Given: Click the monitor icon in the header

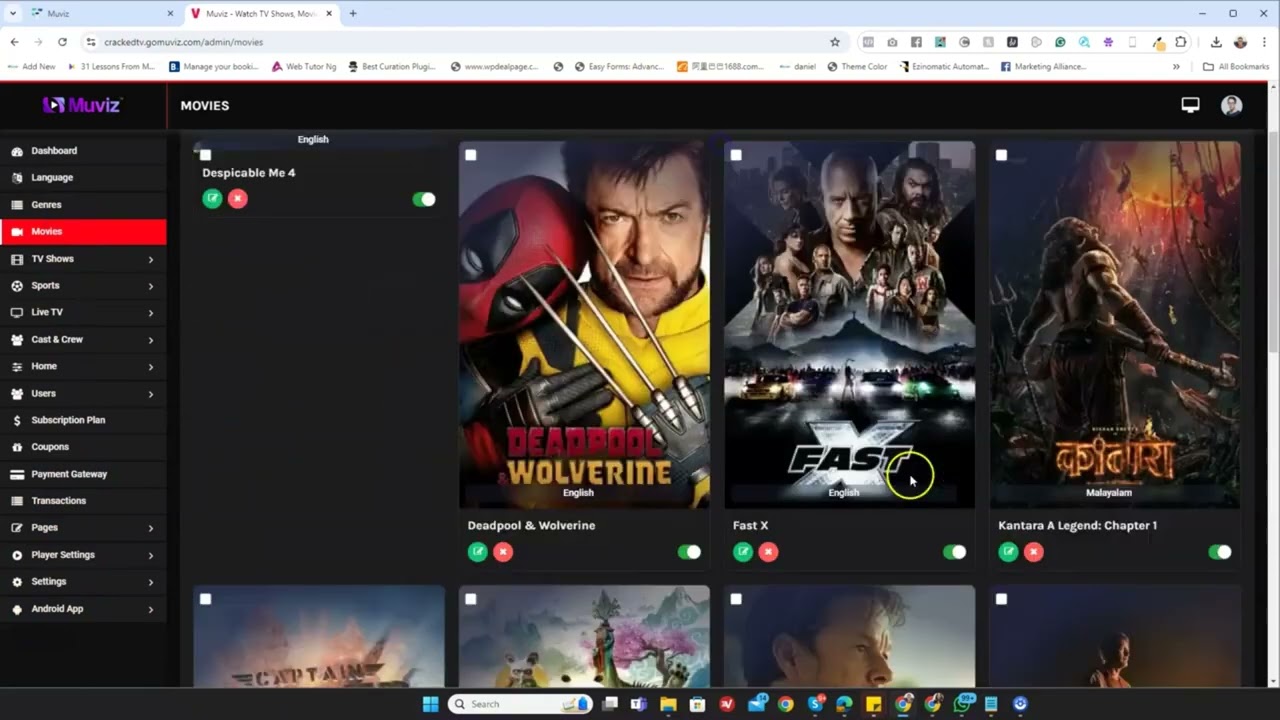Looking at the screenshot, I should [x=1190, y=105].
